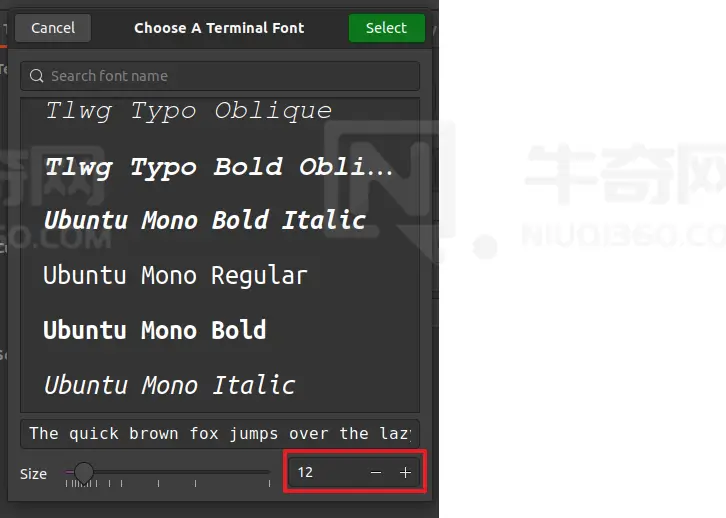Image resolution: width=726 pixels, height=518 pixels.
Task: Click the quick brown fox preview text field
Action: click(220, 434)
